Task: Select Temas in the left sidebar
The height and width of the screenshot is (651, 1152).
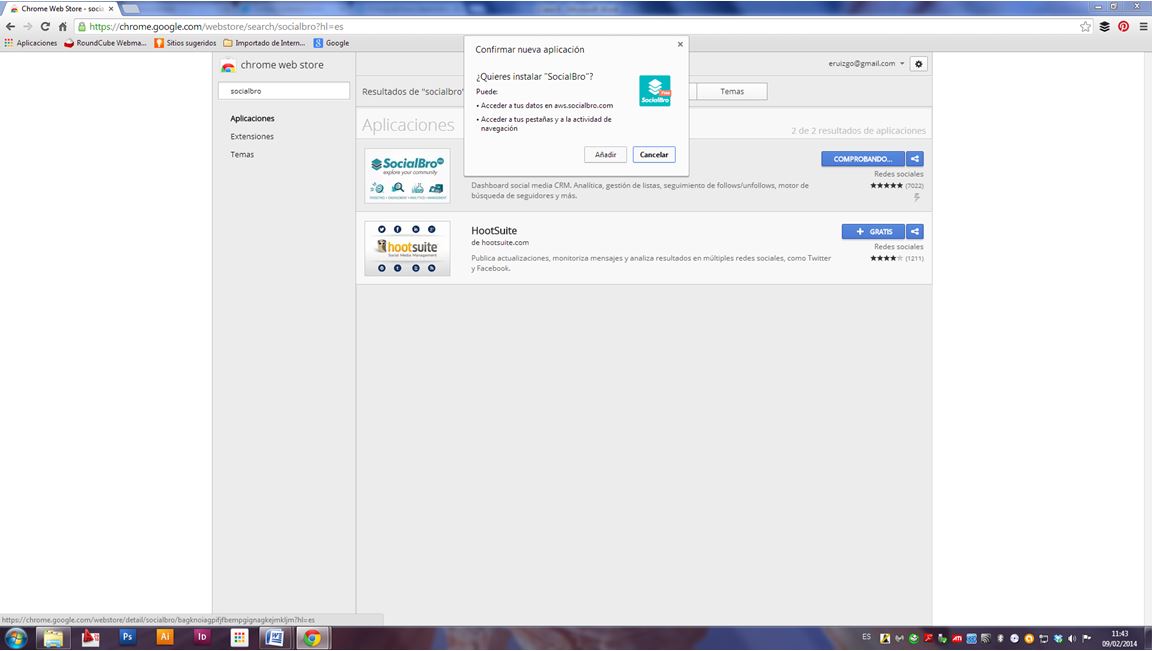Action: click(242, 155)
